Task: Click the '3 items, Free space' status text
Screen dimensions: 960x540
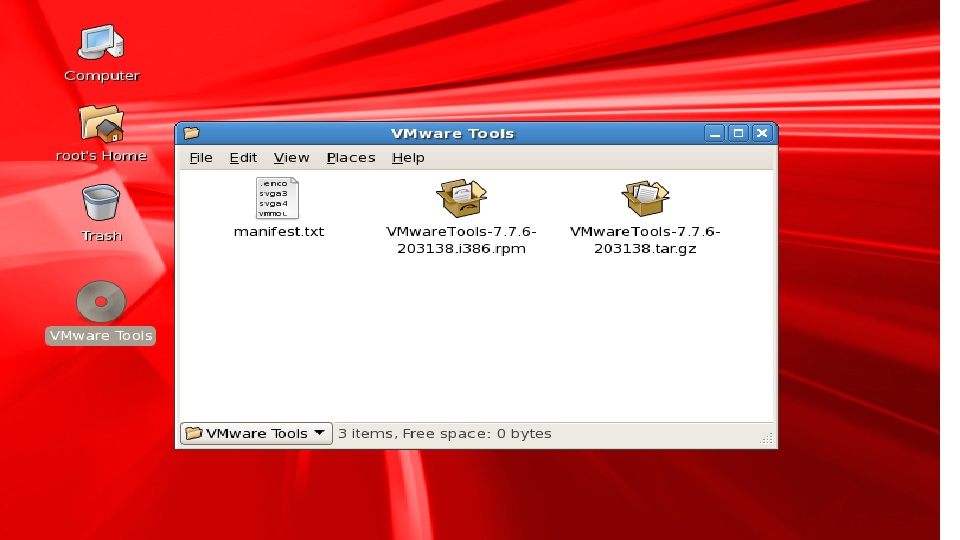Action: [445, 433]
